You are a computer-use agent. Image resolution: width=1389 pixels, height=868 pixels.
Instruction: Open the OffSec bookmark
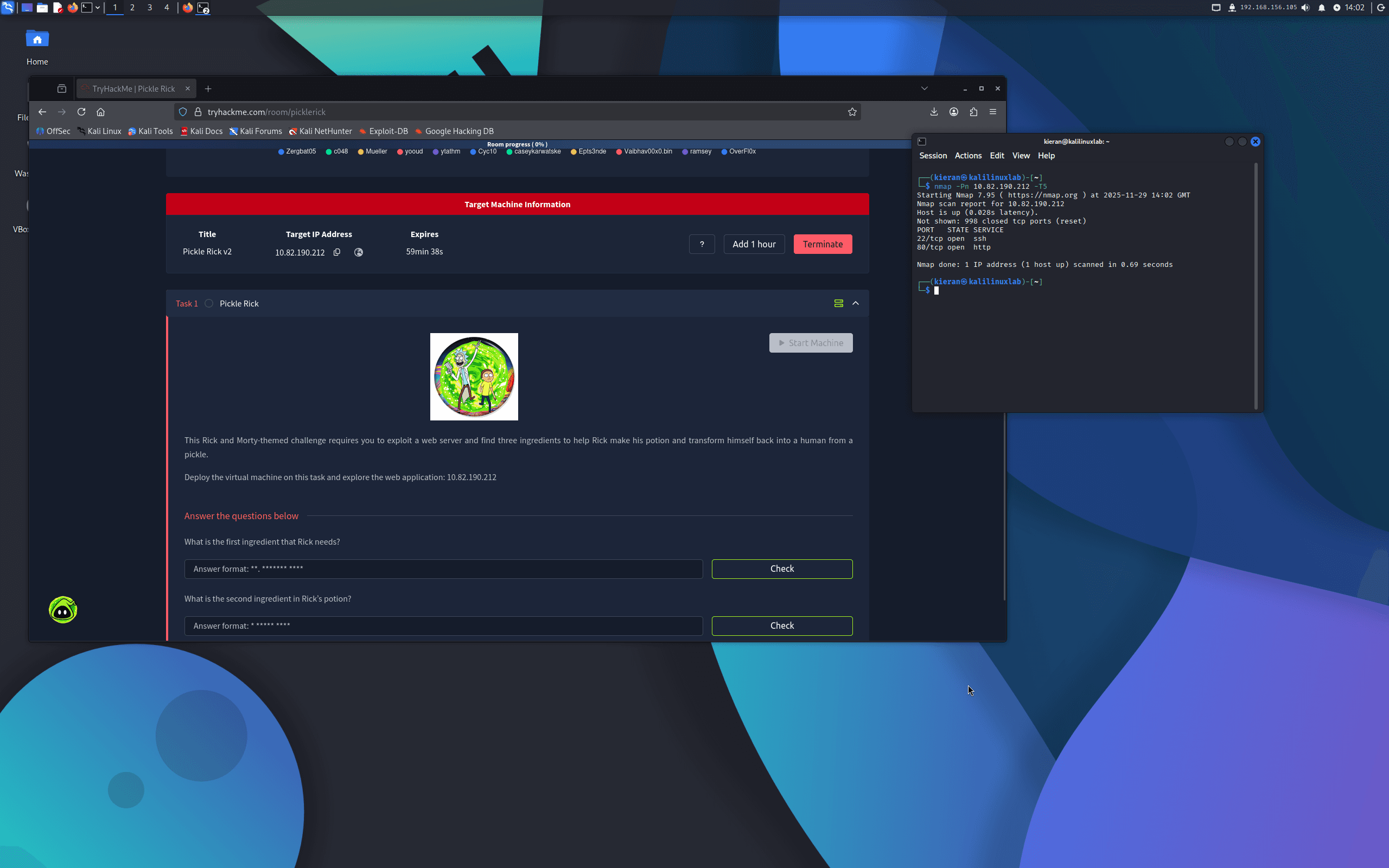click(53, 131)
